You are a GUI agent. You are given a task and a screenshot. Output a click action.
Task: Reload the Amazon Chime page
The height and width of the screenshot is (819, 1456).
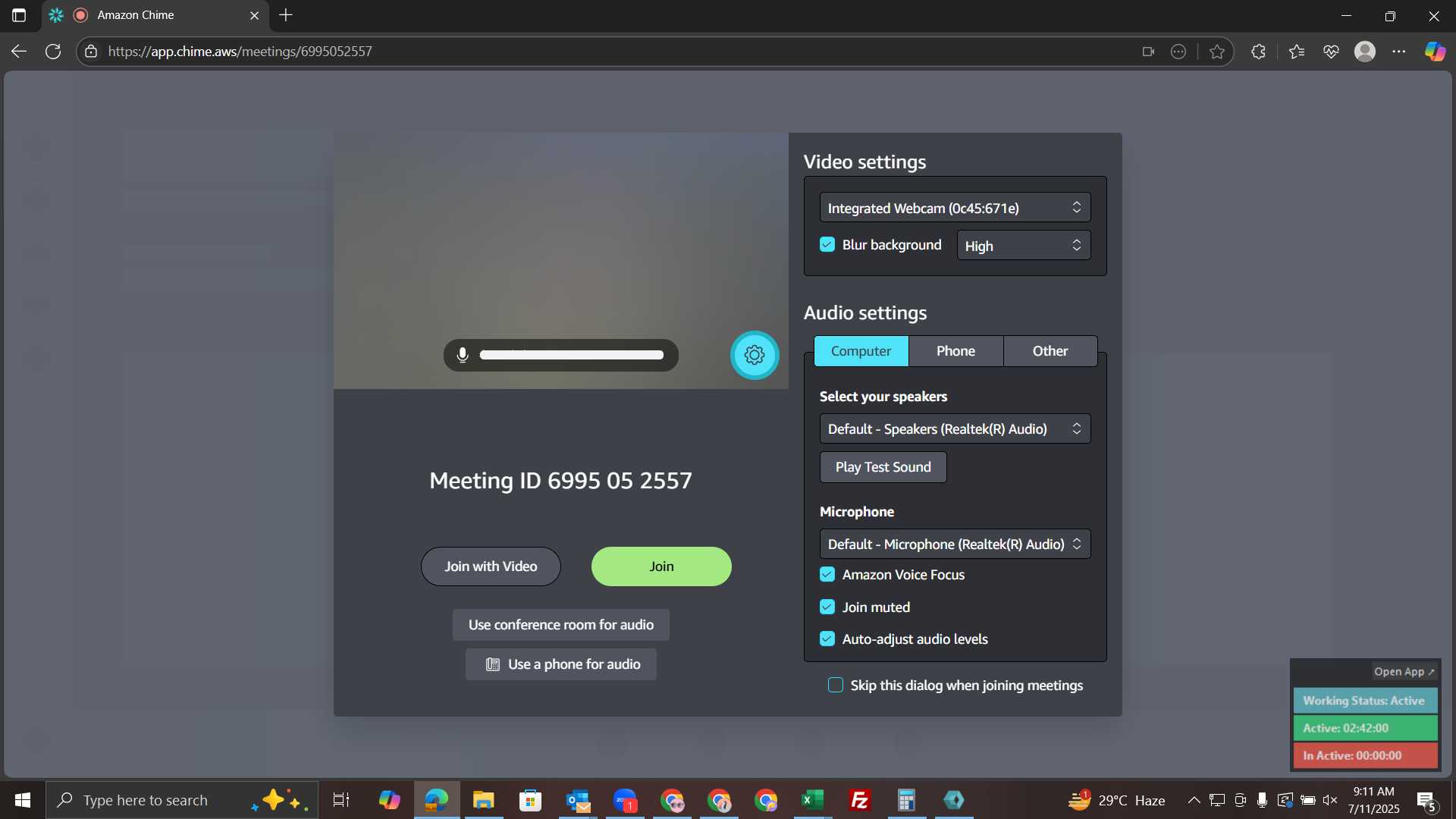[x=53, y=52]
